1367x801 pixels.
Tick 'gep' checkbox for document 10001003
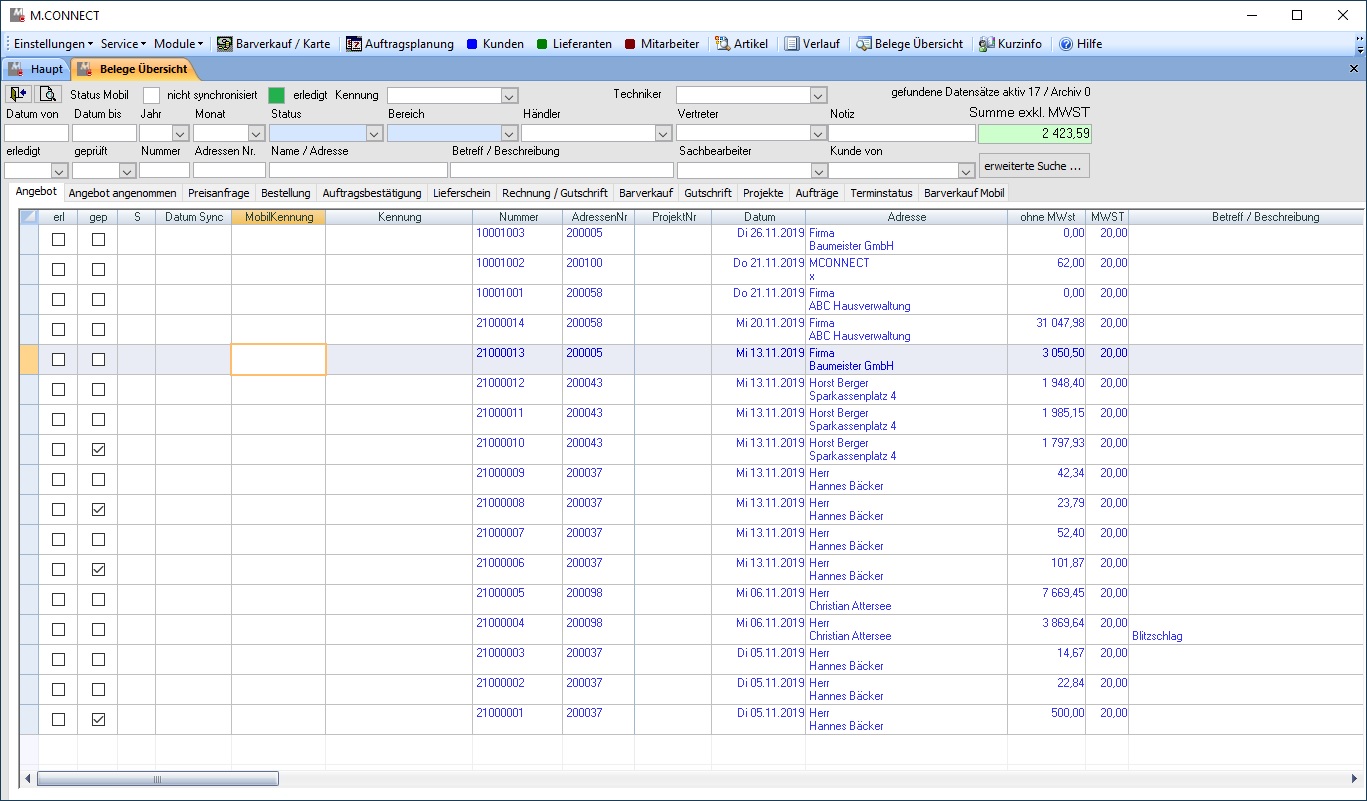pyautogui.click(x=98, y=239)
